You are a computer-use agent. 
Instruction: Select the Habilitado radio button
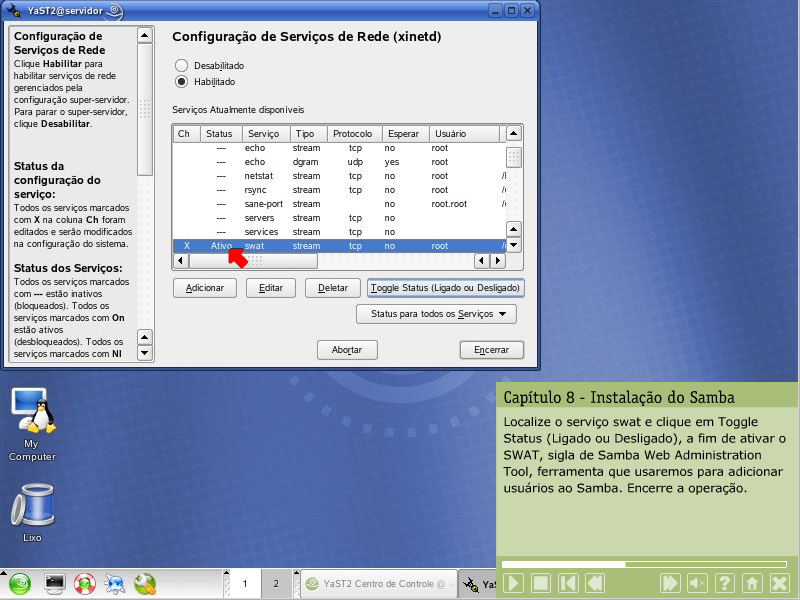click(x=182, y=82)
